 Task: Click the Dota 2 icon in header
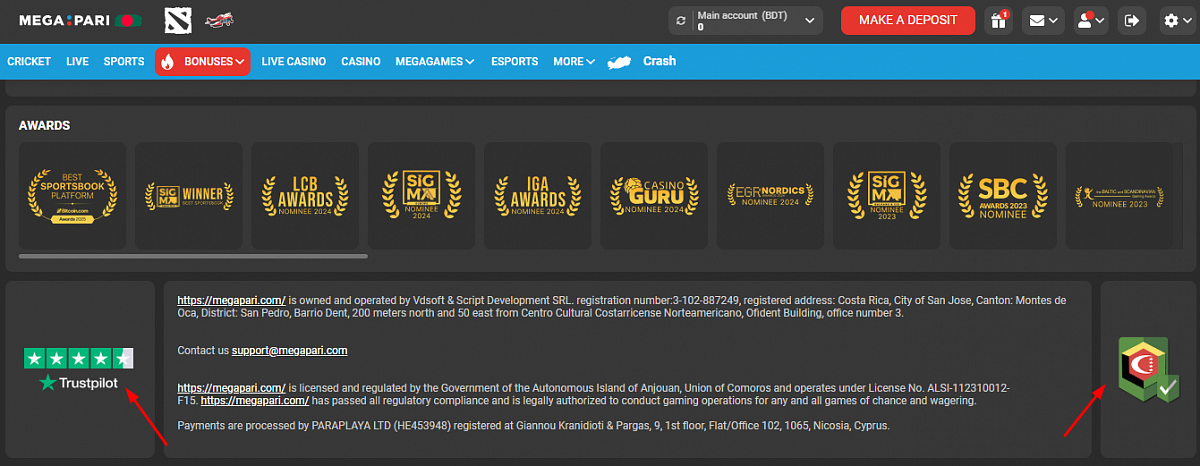pyautogui.click(x=178, y=20)
